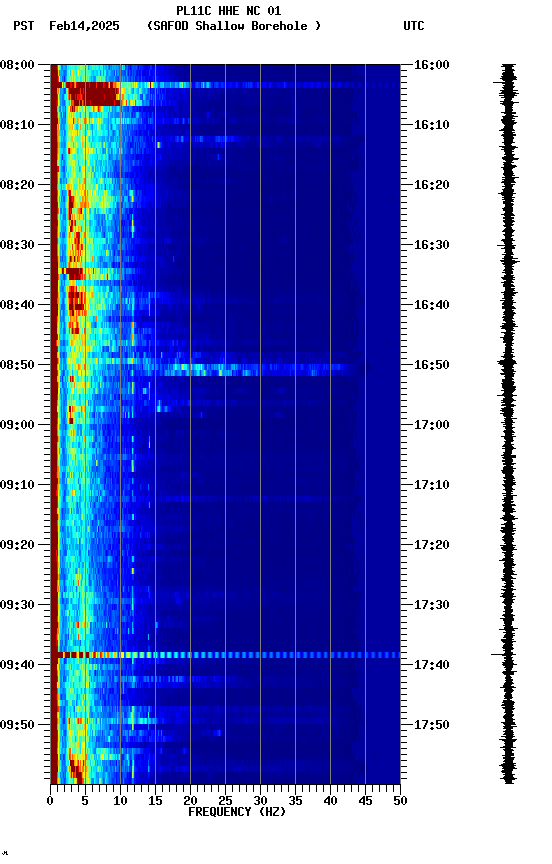
Task: Click the 09:10 PST time label
Action: (17, 485)
